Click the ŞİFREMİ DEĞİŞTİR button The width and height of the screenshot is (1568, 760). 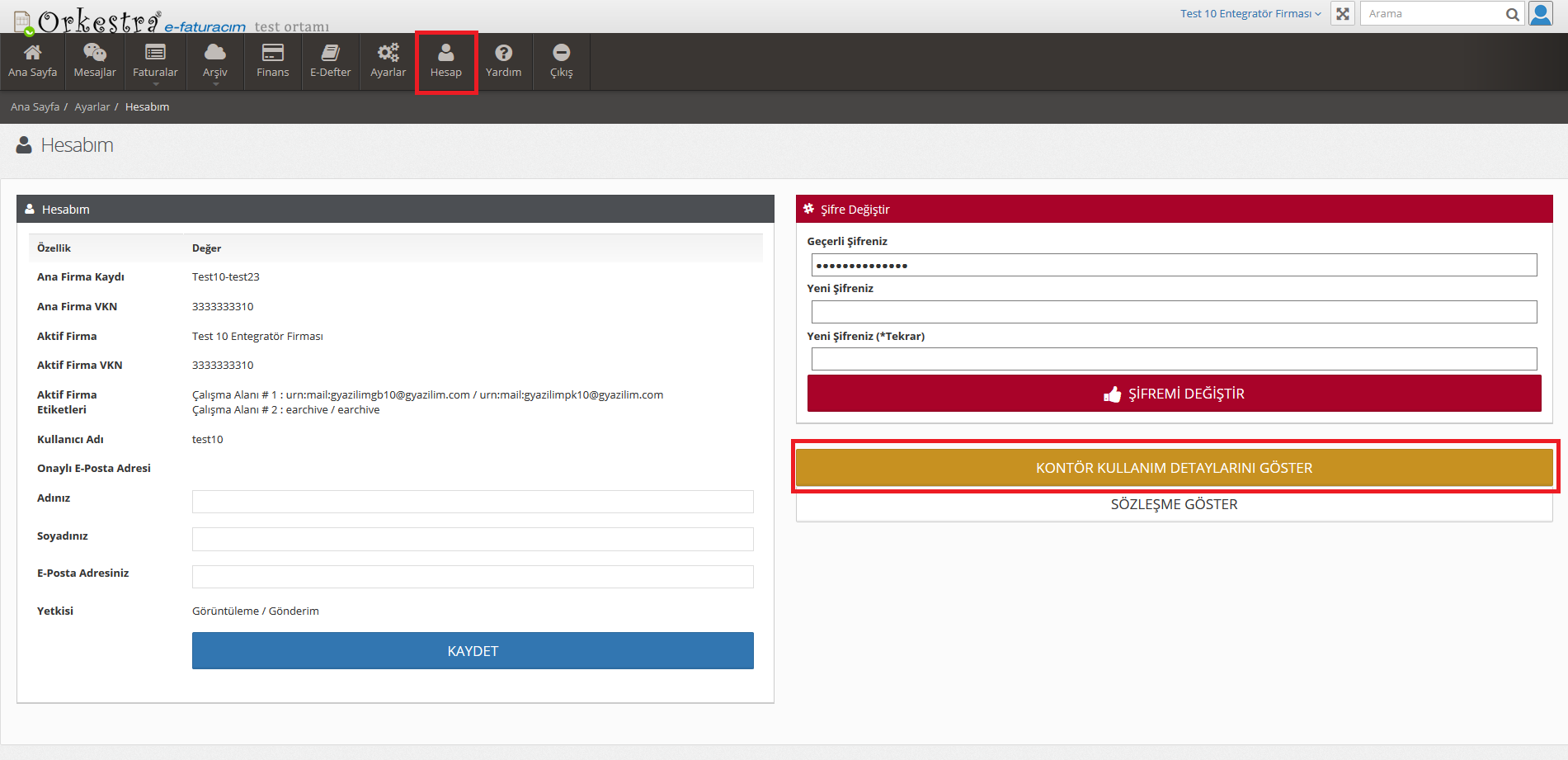point(1174,394)
